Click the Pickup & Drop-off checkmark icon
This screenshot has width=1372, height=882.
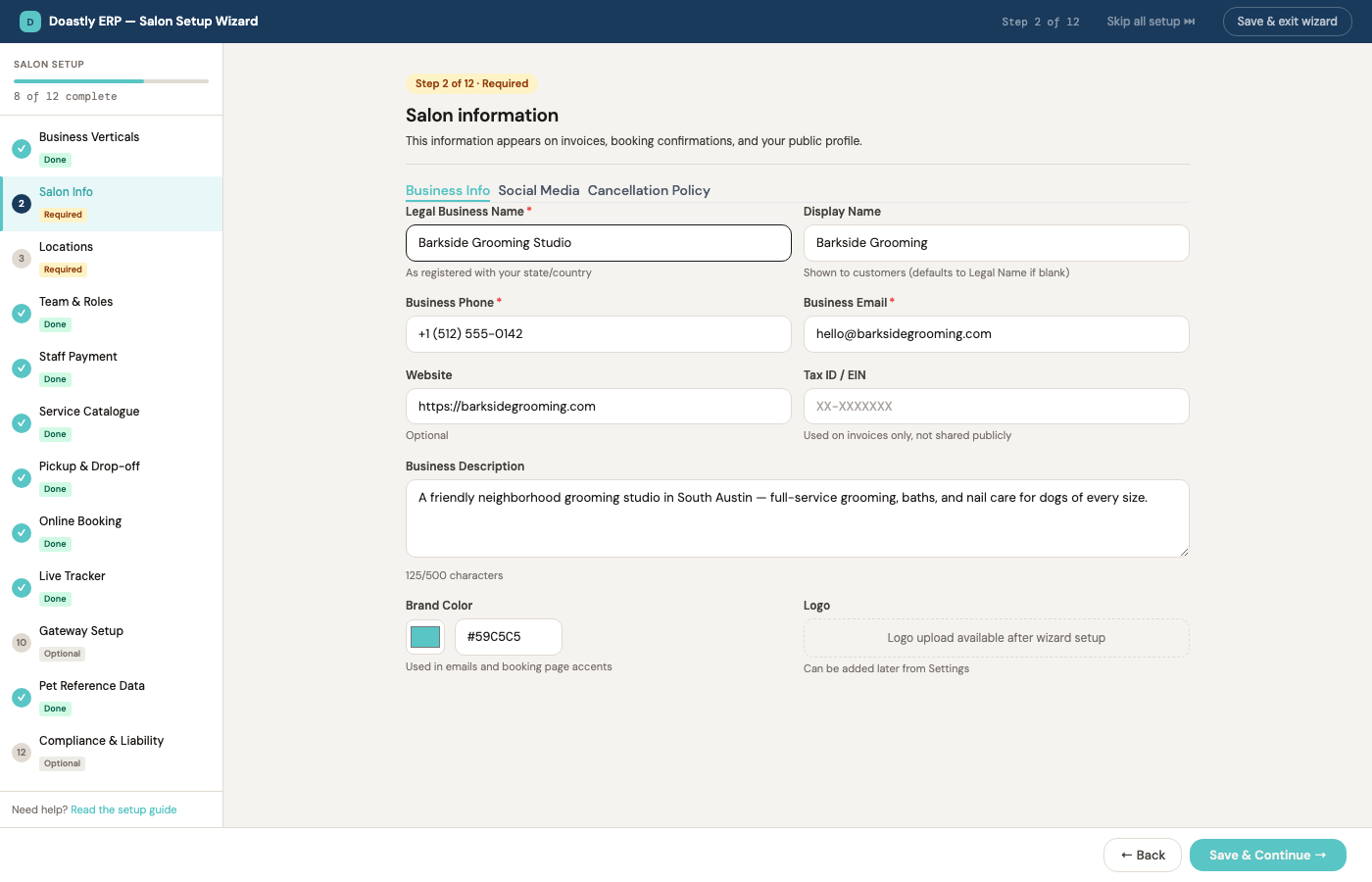(22, 478)
